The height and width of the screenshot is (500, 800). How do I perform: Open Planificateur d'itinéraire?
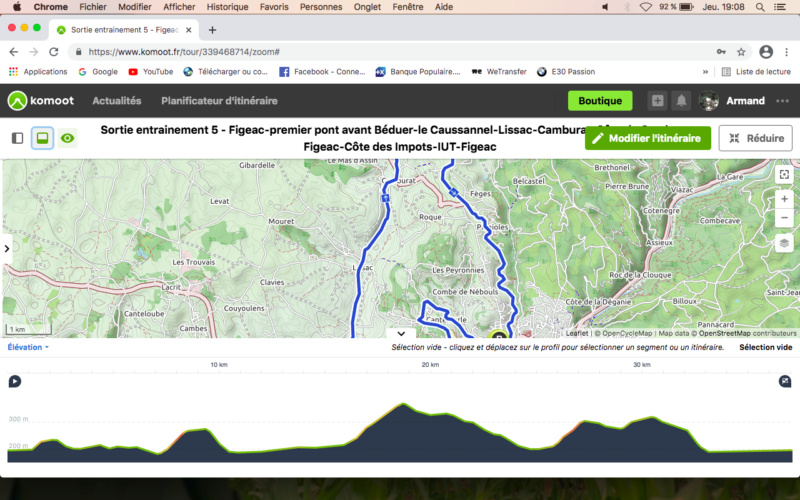(219, 101)
